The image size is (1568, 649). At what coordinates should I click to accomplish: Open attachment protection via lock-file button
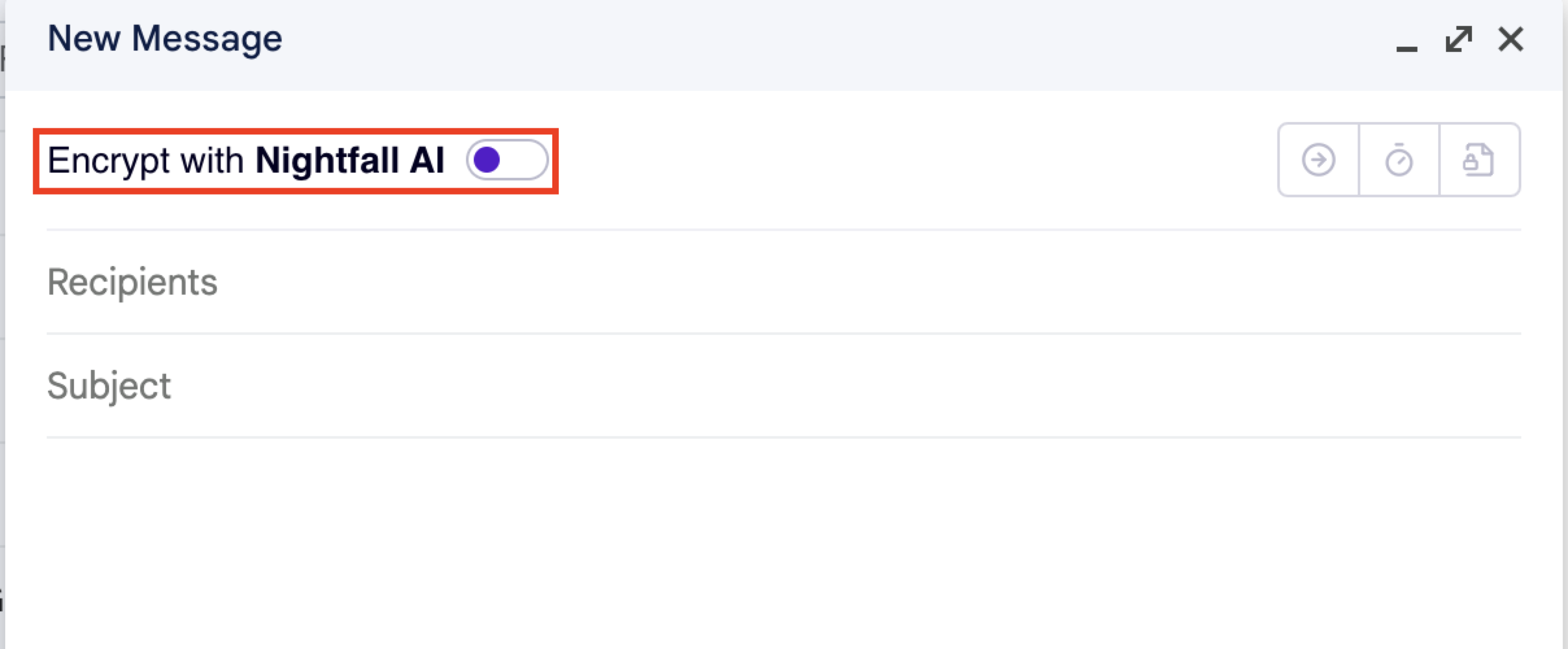click(x=1478, y=160)
